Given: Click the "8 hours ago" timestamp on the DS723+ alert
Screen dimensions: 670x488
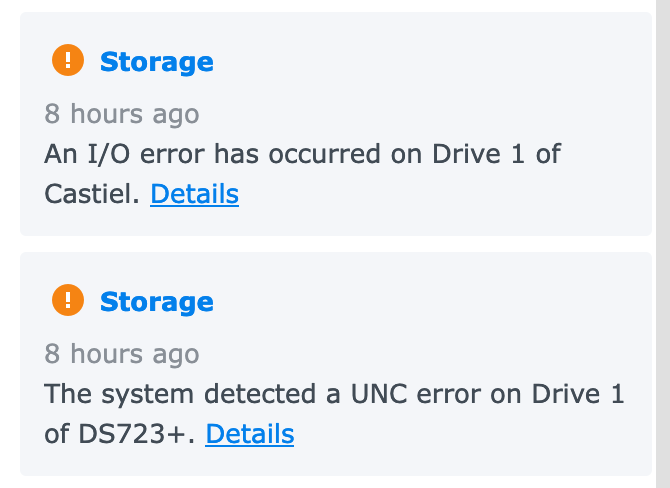Looking at the screenshot, I should [x=121, y=353].
